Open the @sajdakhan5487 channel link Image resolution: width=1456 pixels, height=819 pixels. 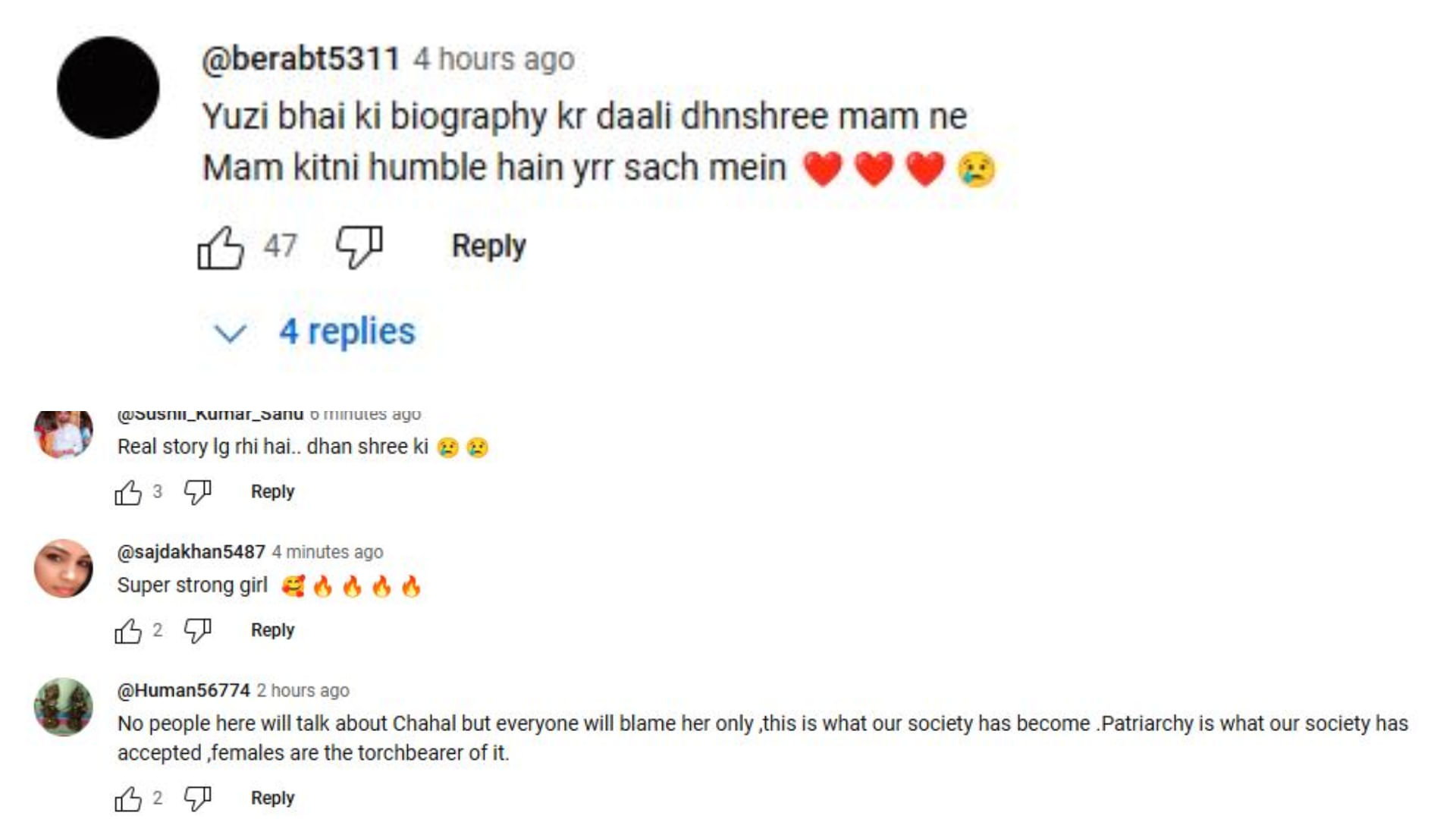point(191,552)
